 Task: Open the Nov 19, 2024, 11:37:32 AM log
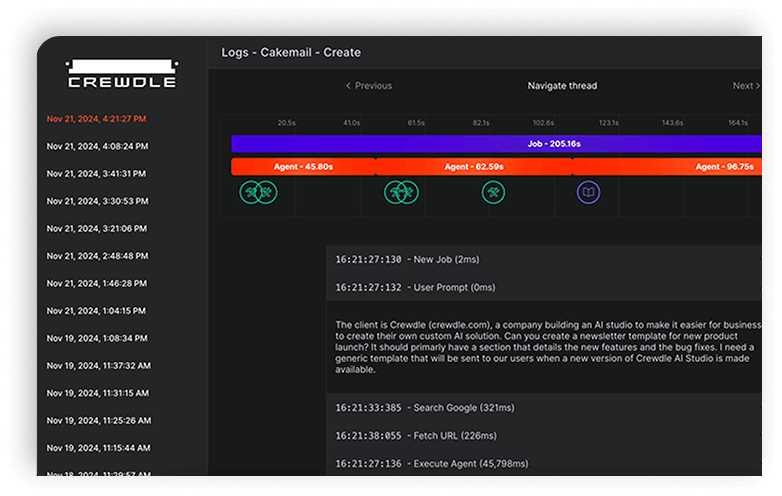tap(98, 366)
